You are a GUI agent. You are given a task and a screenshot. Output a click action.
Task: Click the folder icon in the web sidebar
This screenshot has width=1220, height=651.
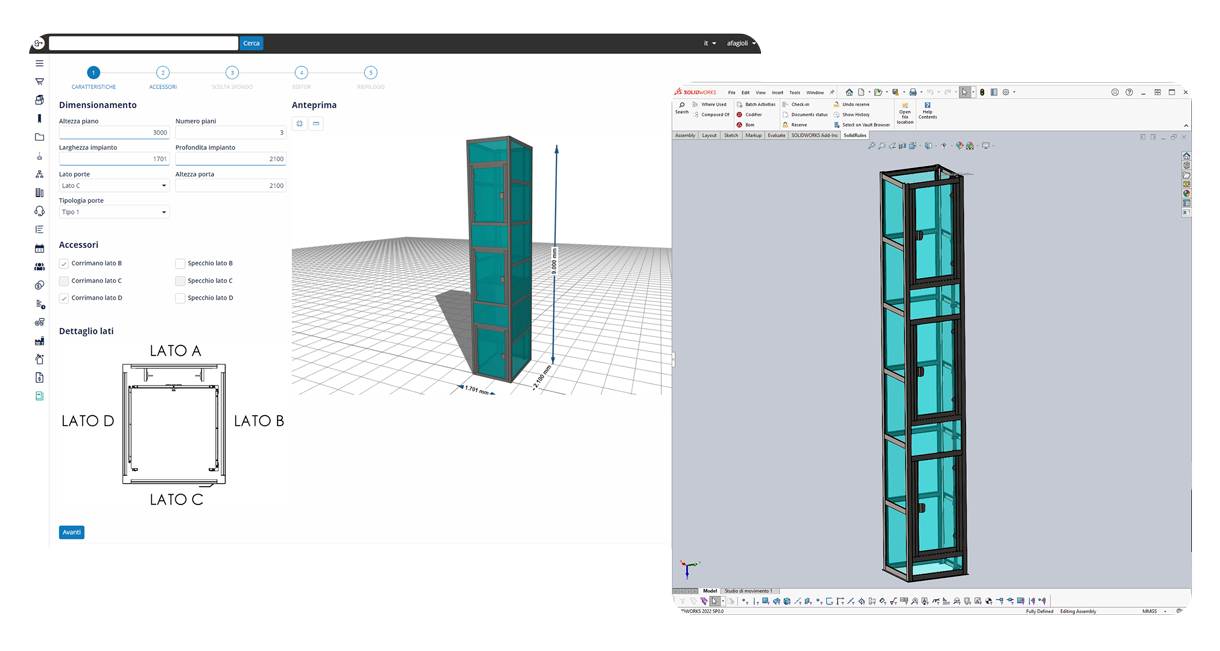click(40, 137)
